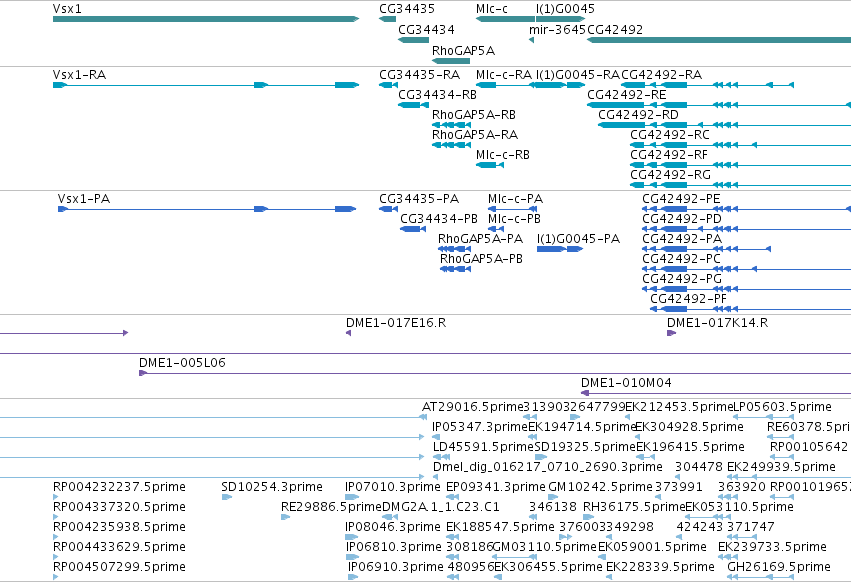Select the IP08046.3prime EST label

click(393, 527)
